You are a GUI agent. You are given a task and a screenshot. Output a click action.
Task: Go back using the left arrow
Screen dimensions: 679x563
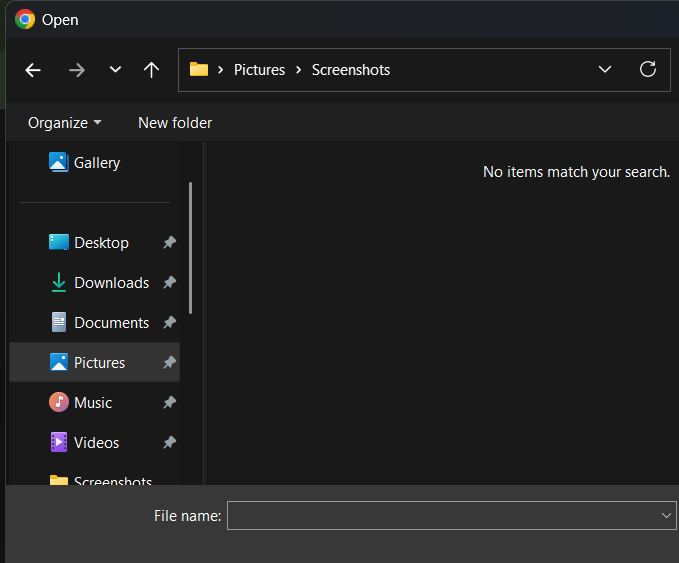click(x=33, y=70)
